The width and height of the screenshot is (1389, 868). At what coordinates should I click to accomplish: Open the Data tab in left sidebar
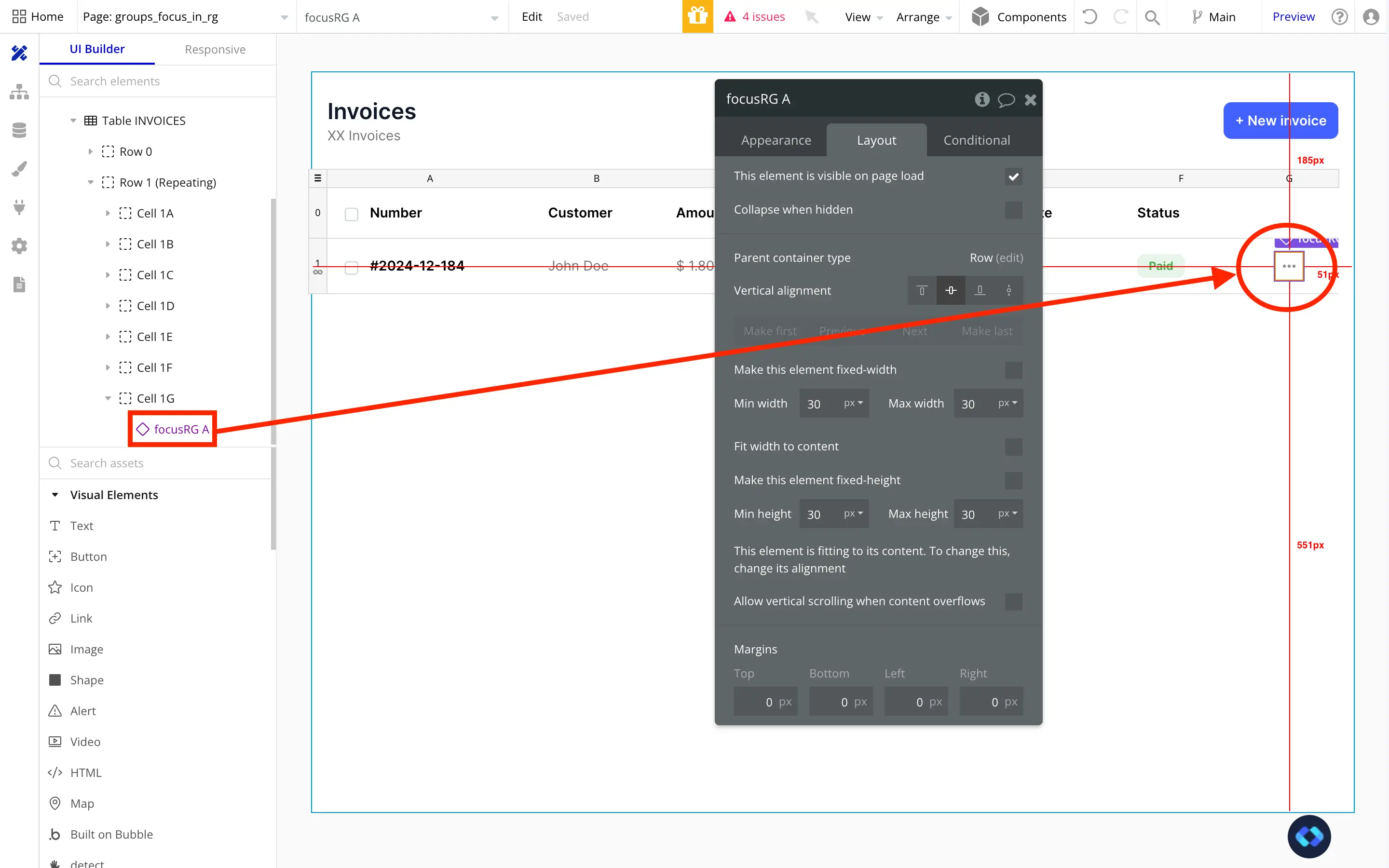pos(19,130)
